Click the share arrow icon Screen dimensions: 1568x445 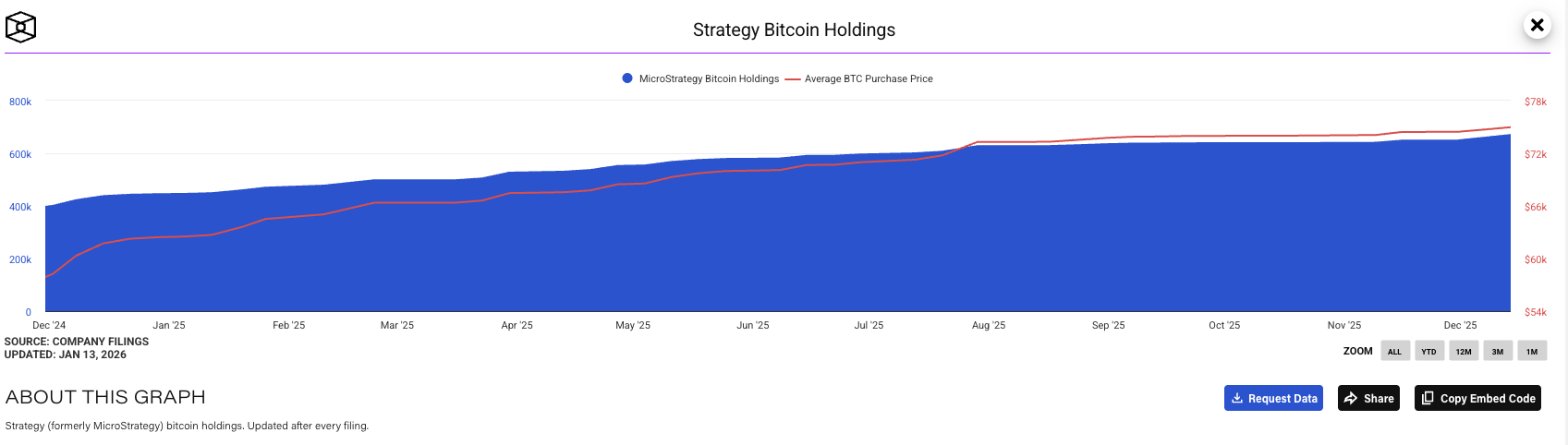click(1351, 398)
